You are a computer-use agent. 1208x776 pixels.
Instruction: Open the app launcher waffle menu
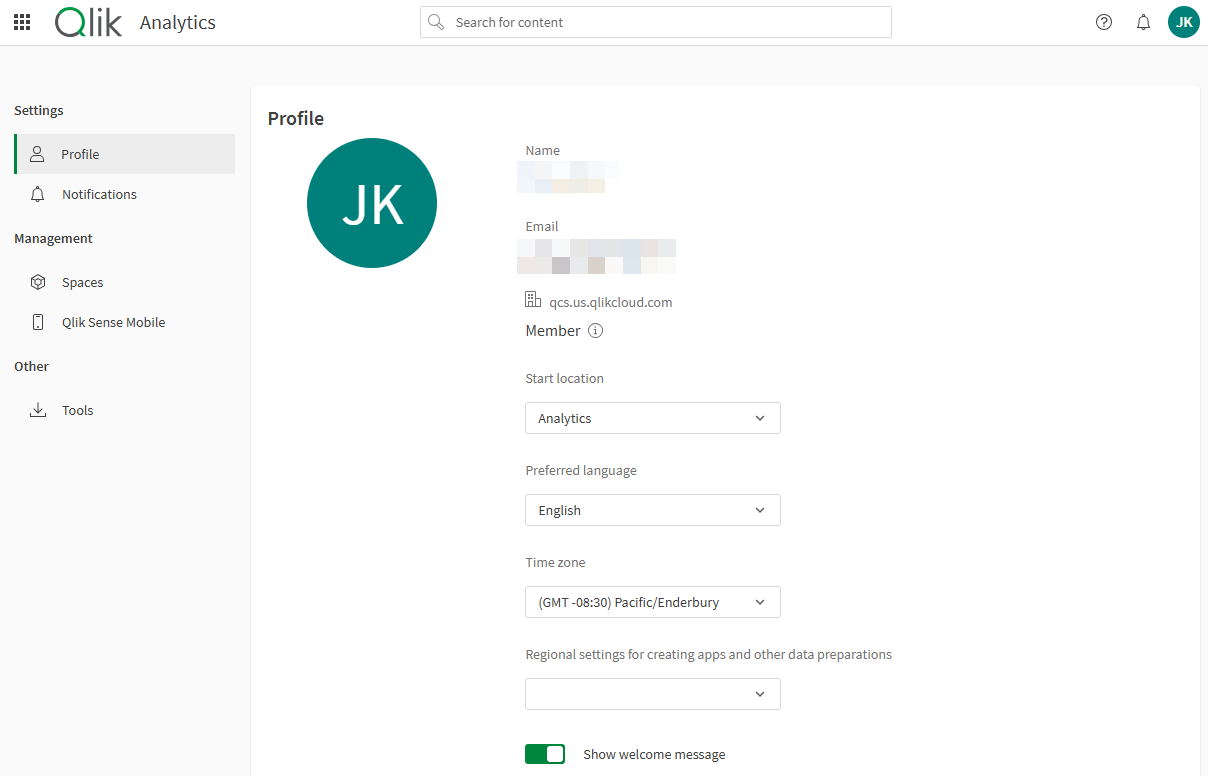(x=21, y=21)
